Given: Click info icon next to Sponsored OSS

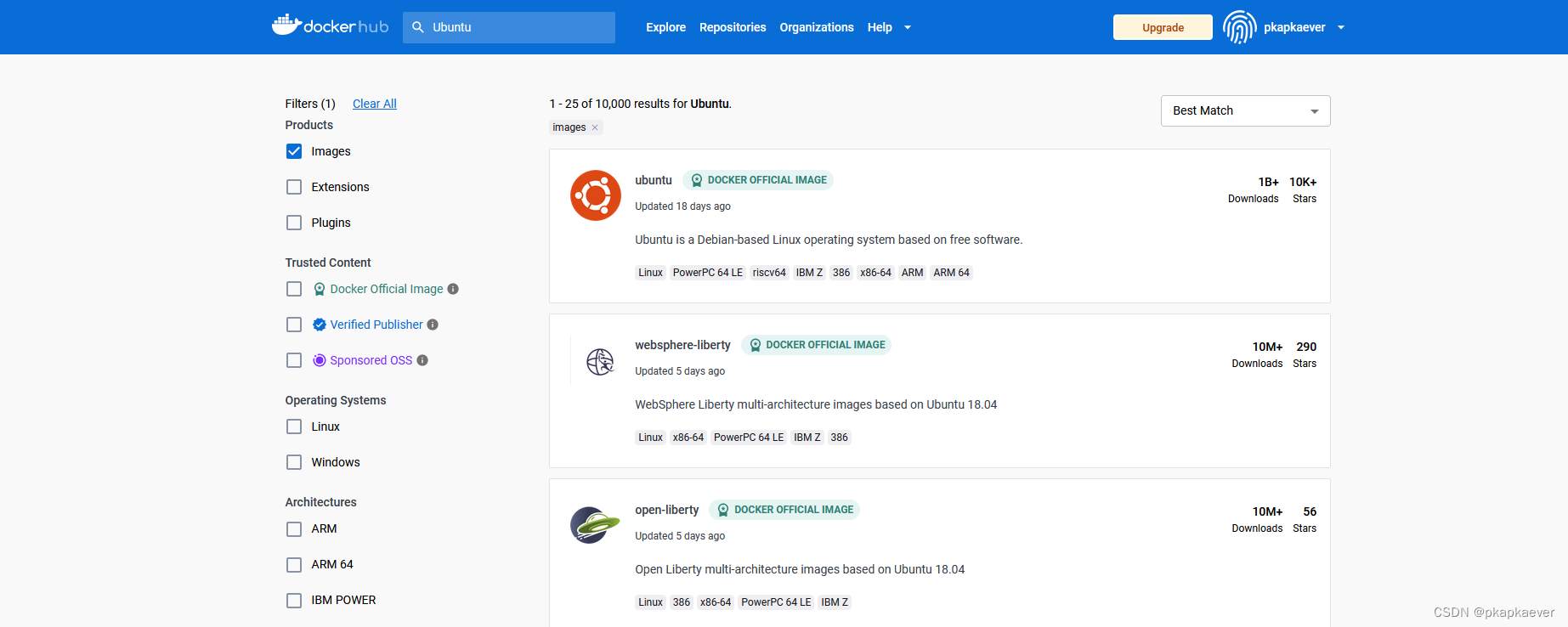Looking at the screenshot, I should tap(422, 360).
